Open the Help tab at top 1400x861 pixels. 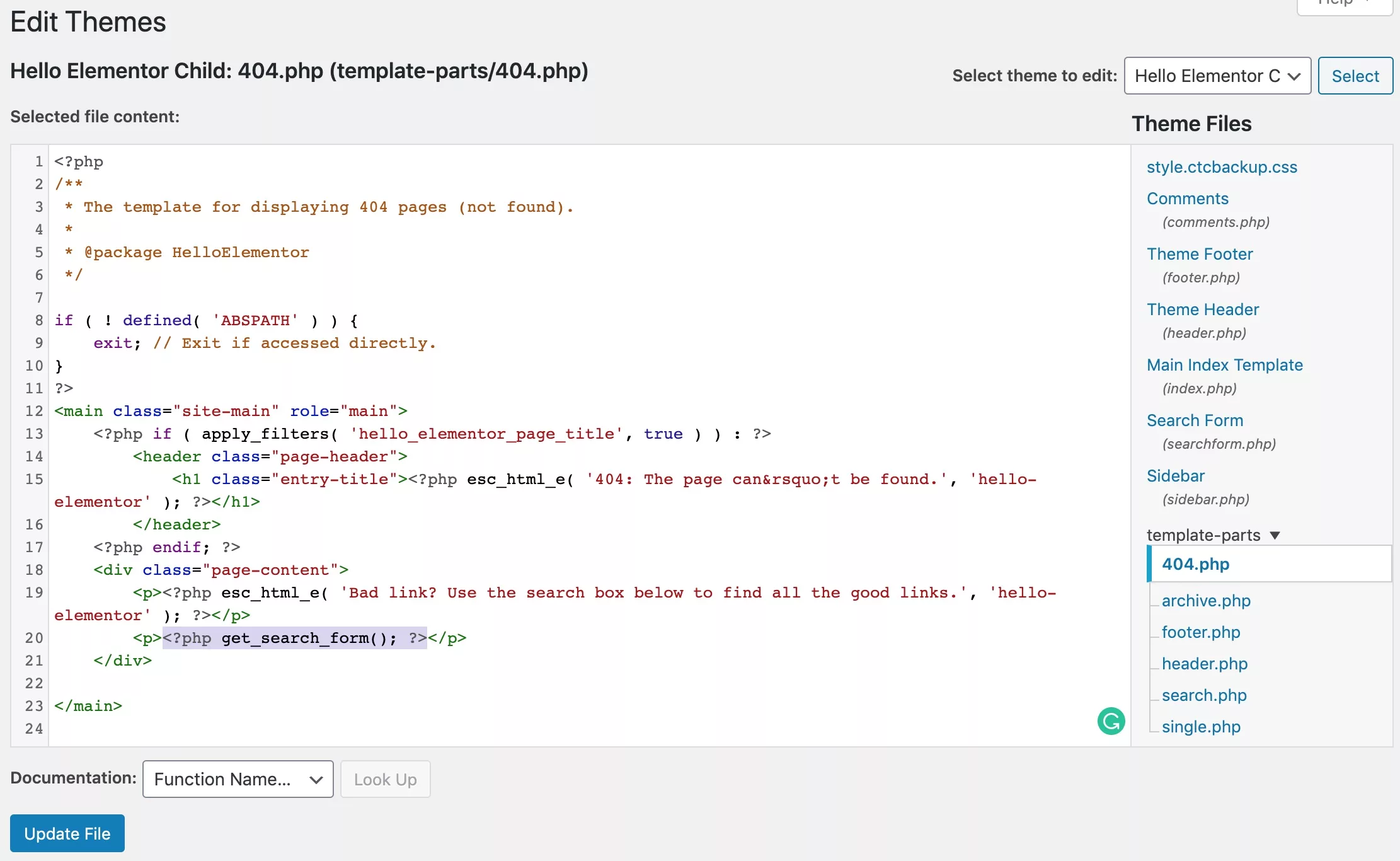tap(1345, 4)
